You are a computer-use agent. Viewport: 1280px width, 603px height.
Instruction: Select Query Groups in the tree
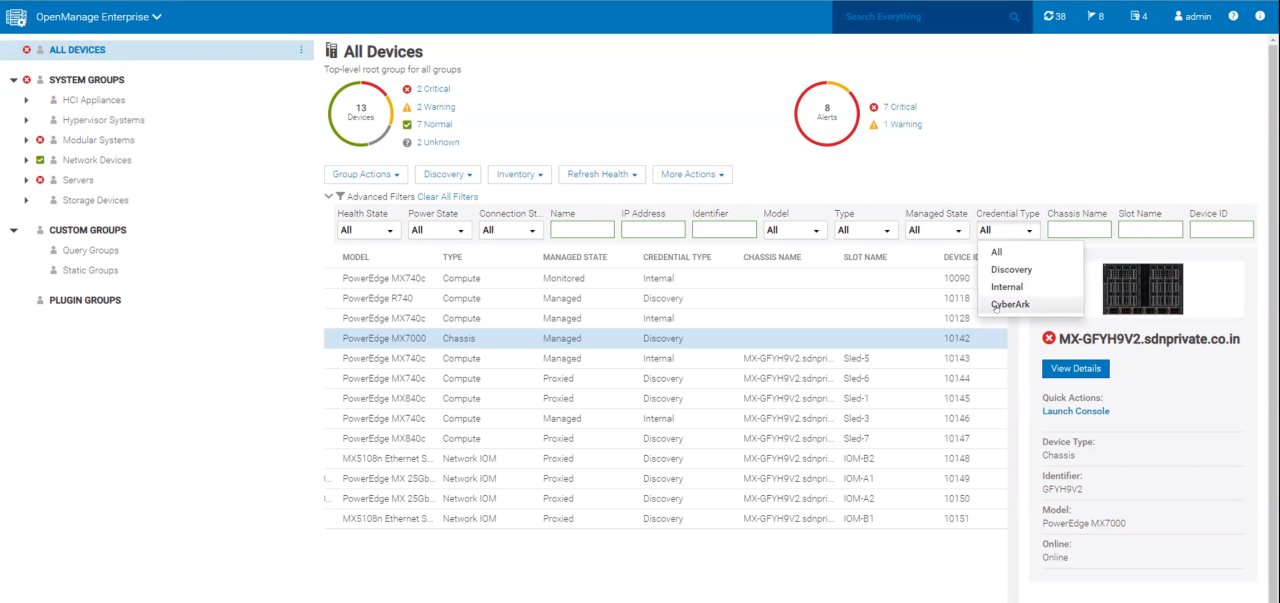pos(90,250)
